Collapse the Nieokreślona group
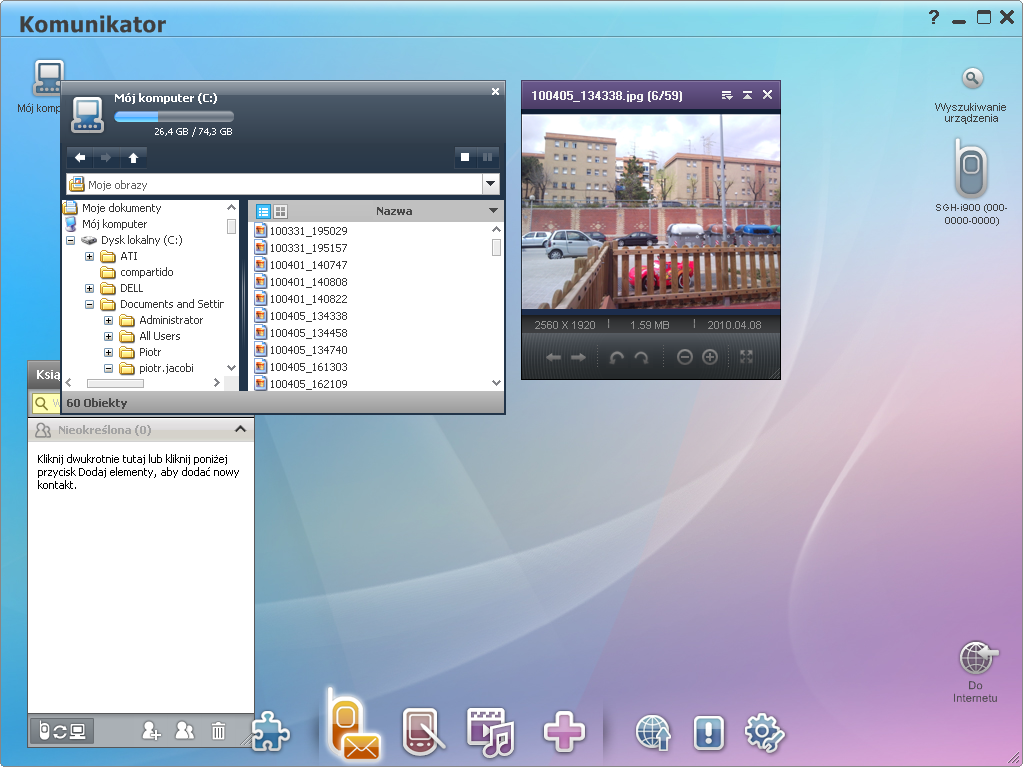Viewport: 1023px width, 767px height. (x=240, y=429)
